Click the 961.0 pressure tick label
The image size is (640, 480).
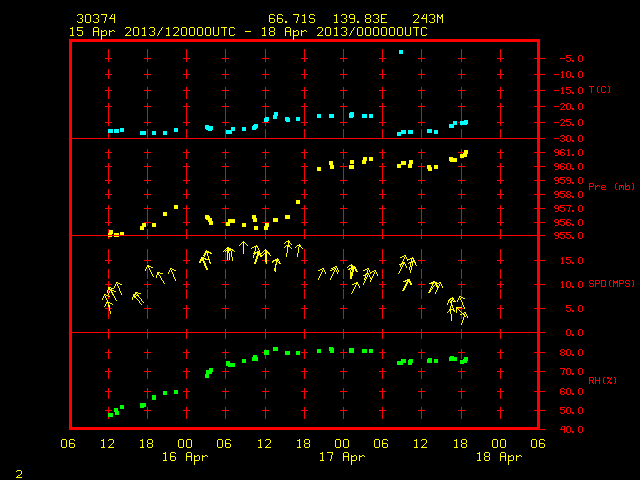[568, 153]
